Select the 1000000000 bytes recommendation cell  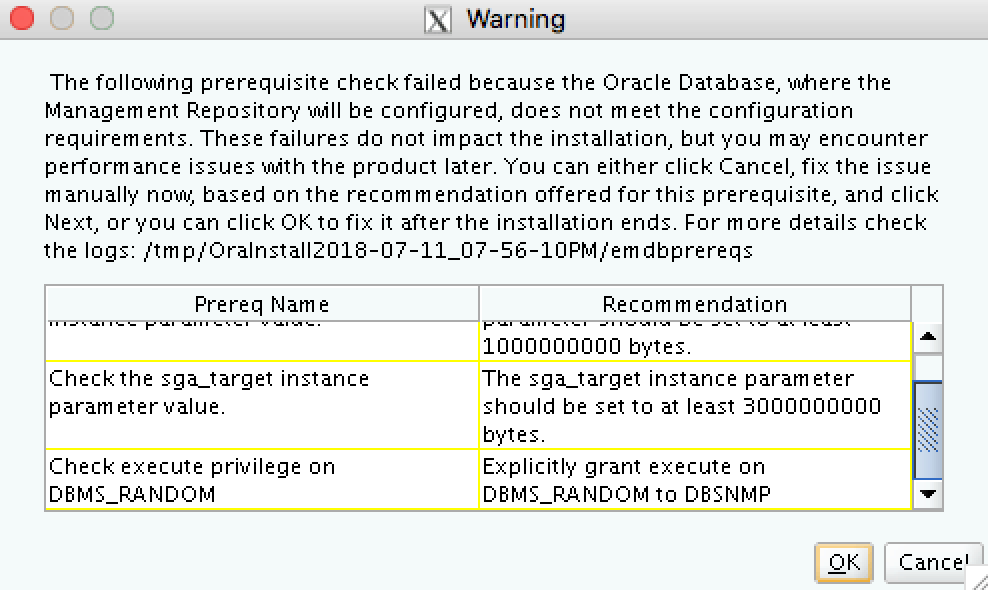tap(694, 340)
